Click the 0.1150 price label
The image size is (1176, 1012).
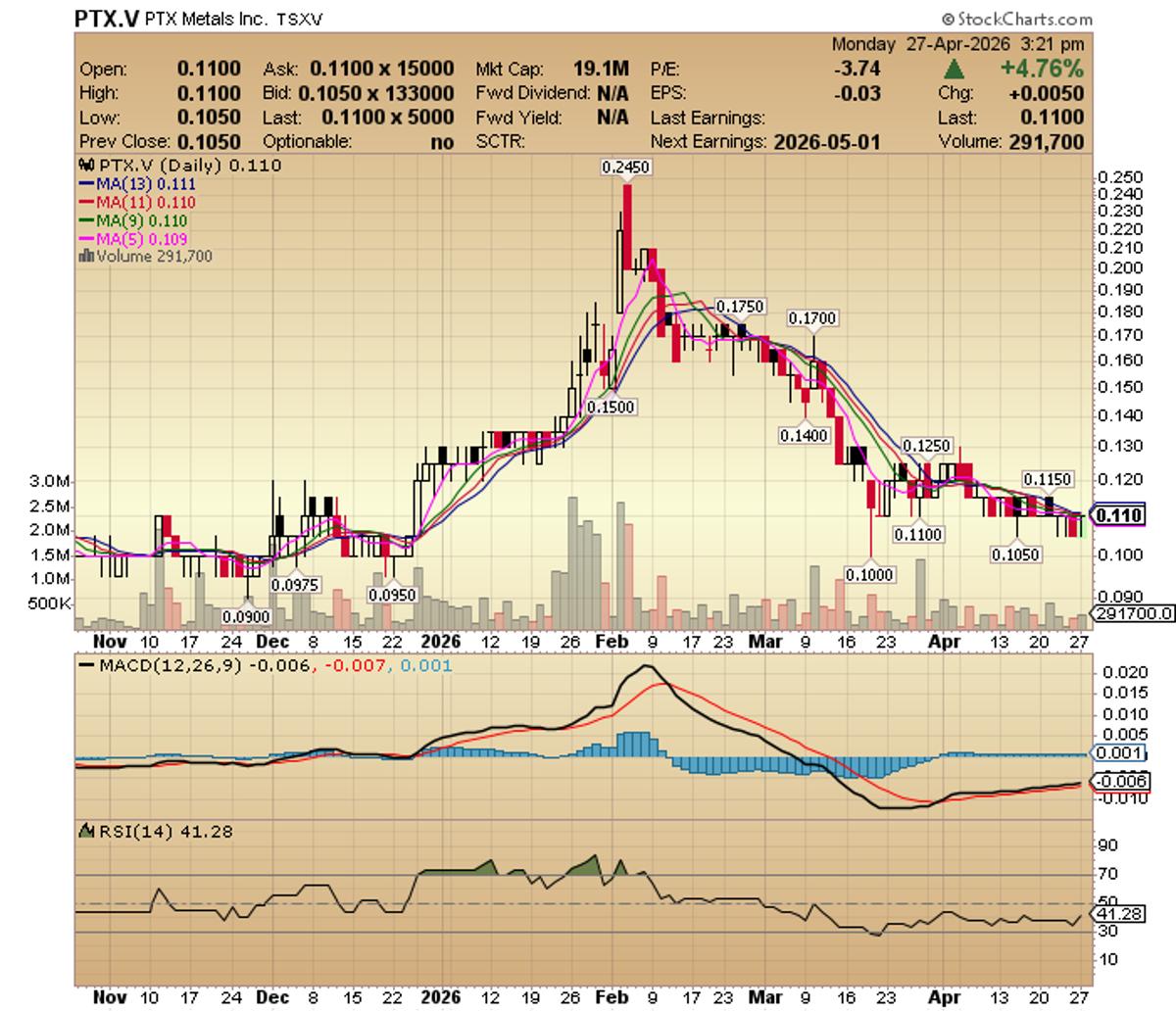(1048, 479)
